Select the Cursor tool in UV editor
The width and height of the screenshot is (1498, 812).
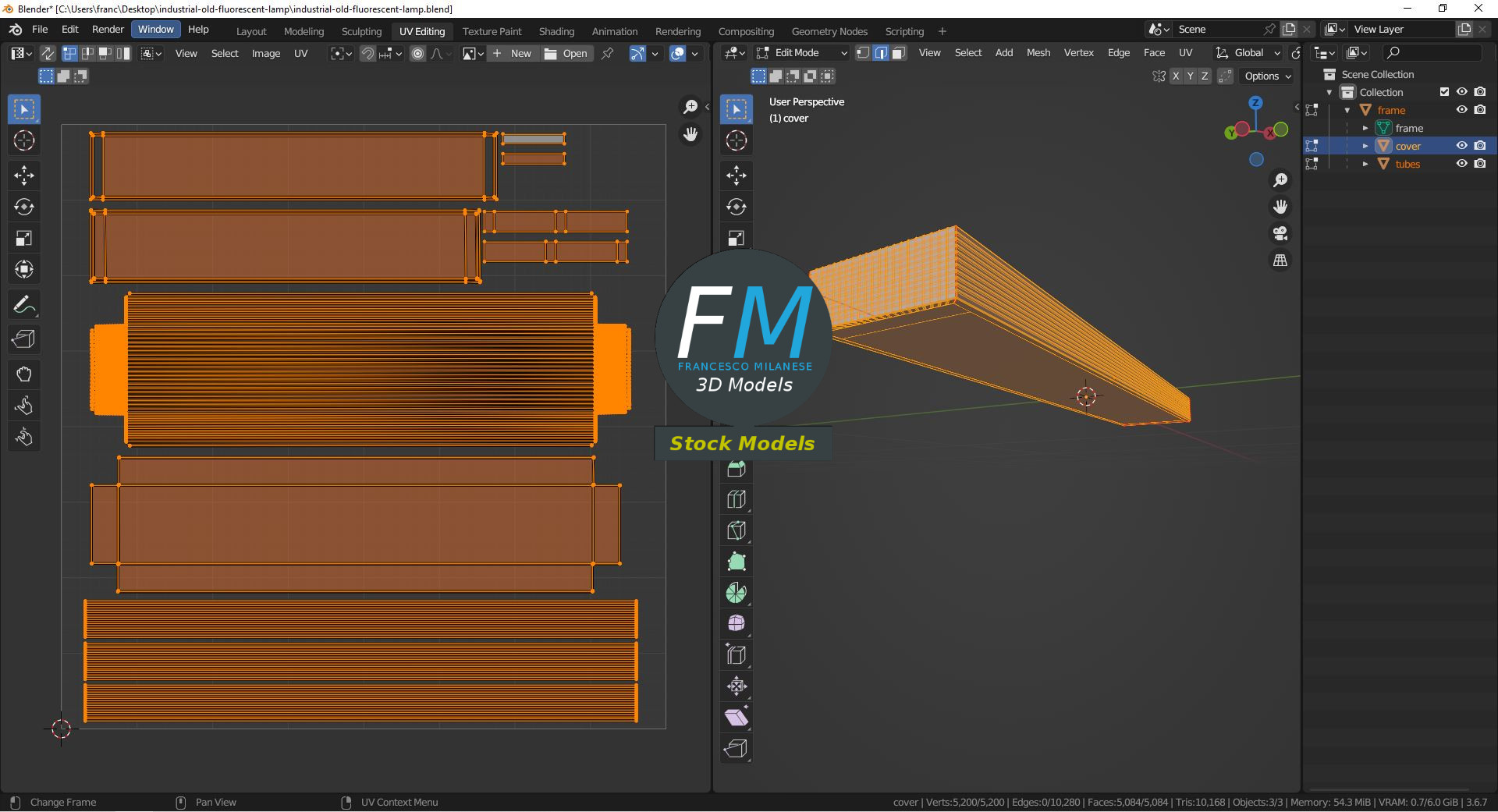point(24,141)
